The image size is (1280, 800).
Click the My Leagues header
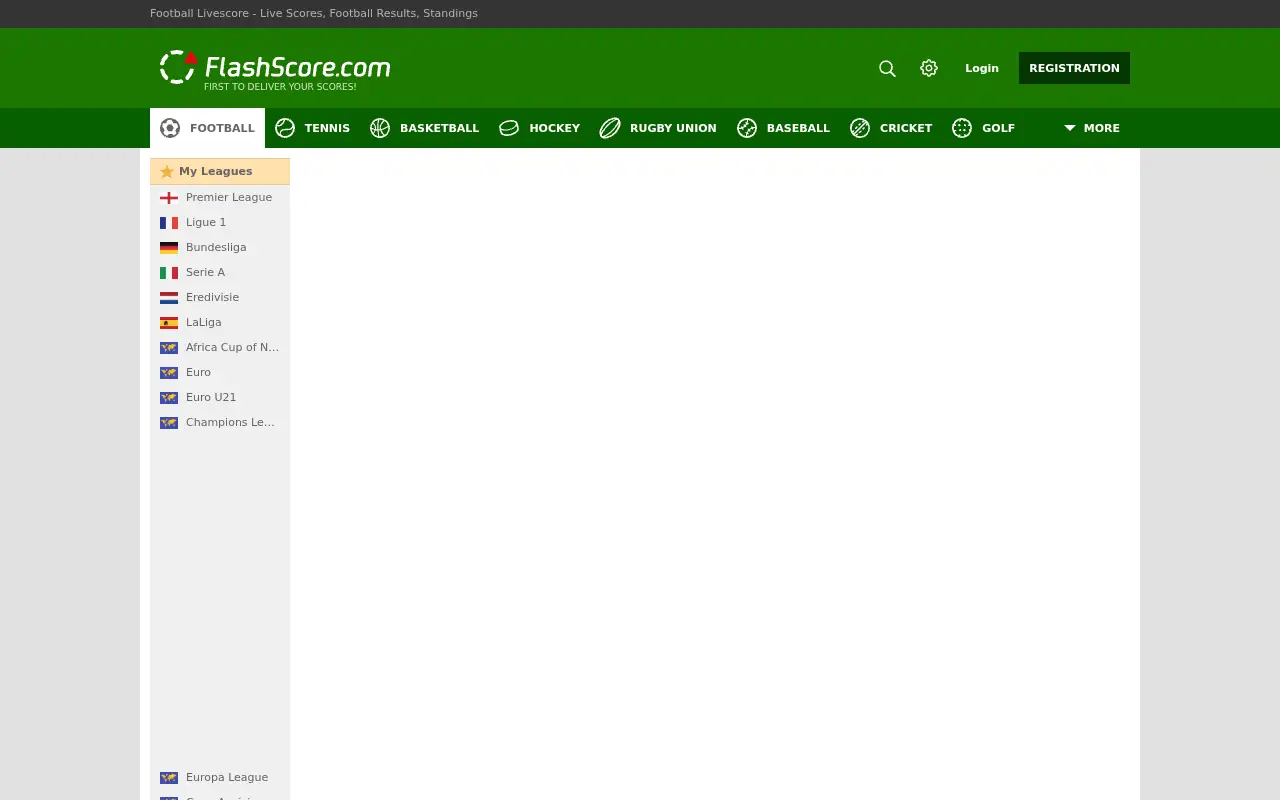[x=220, y=171]
